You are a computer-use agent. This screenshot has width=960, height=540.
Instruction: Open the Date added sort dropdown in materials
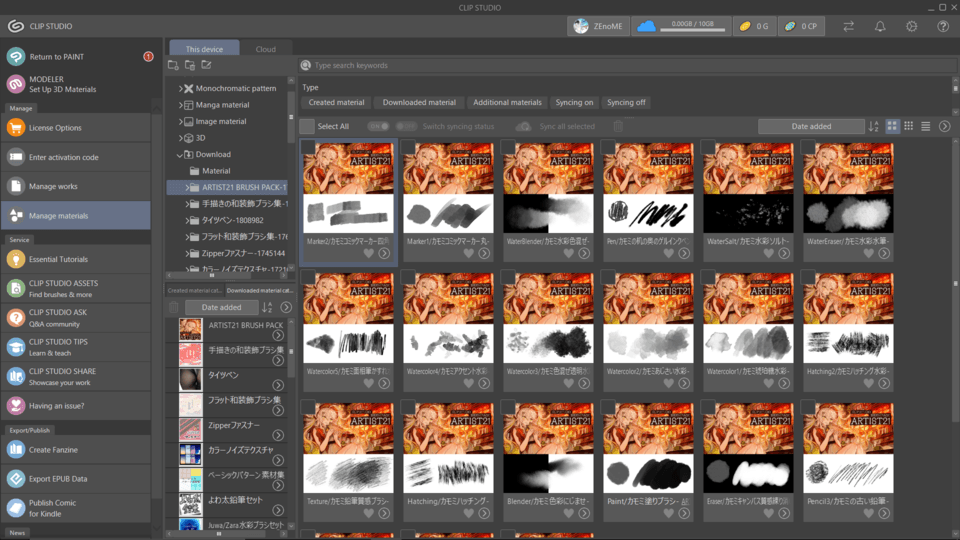coord(811,126)
